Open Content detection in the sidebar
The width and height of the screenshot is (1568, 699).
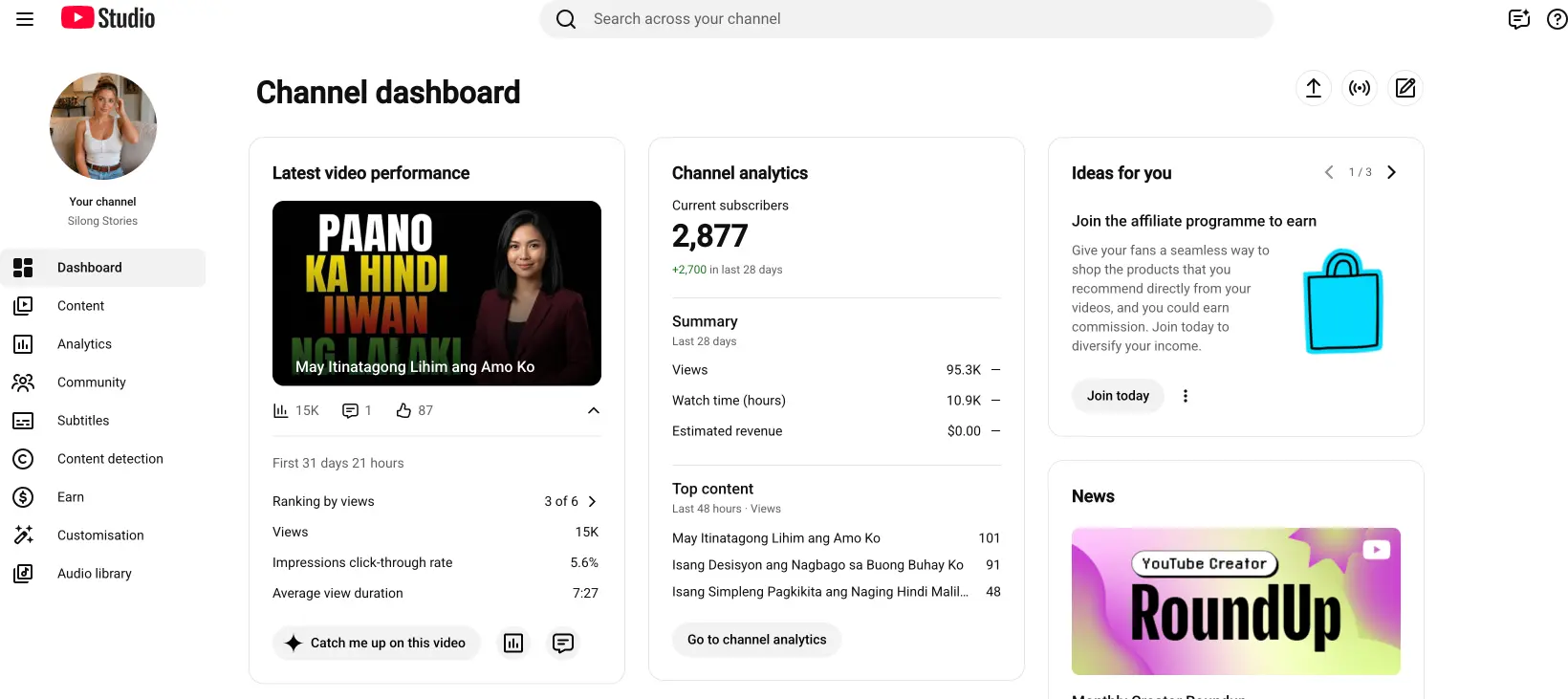(x=103, y=459)
